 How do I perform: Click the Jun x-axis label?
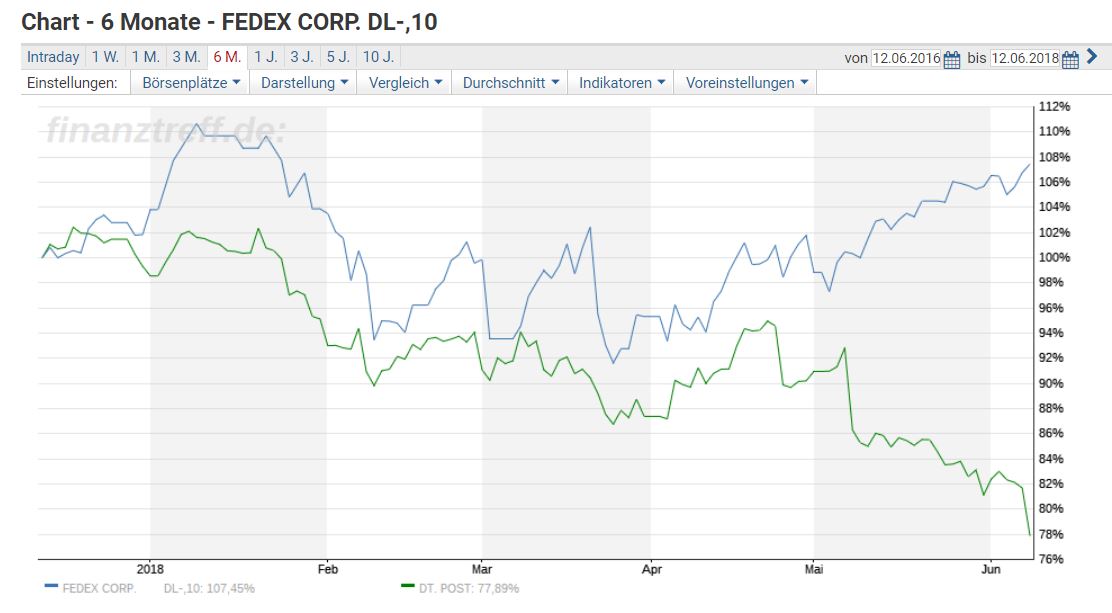click(990, 569)
